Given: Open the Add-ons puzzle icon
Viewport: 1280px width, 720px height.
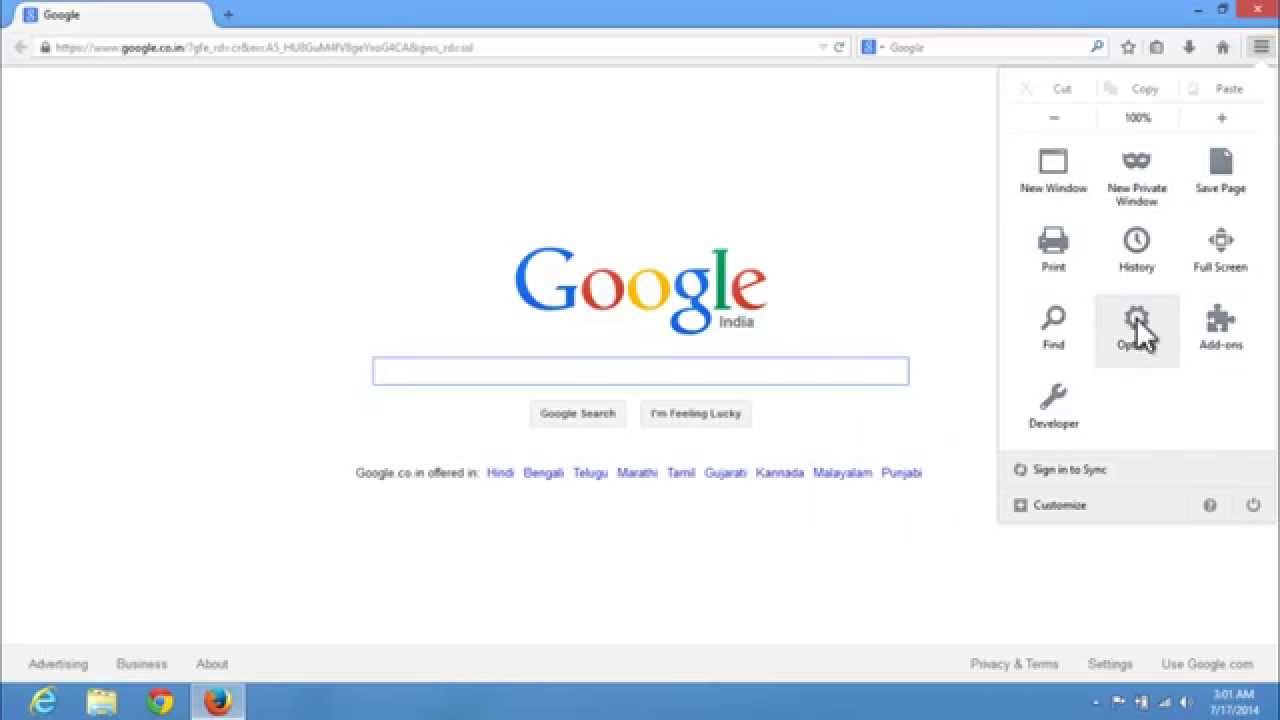Looking at the screenshot, I should click(x=1220, y=319).
